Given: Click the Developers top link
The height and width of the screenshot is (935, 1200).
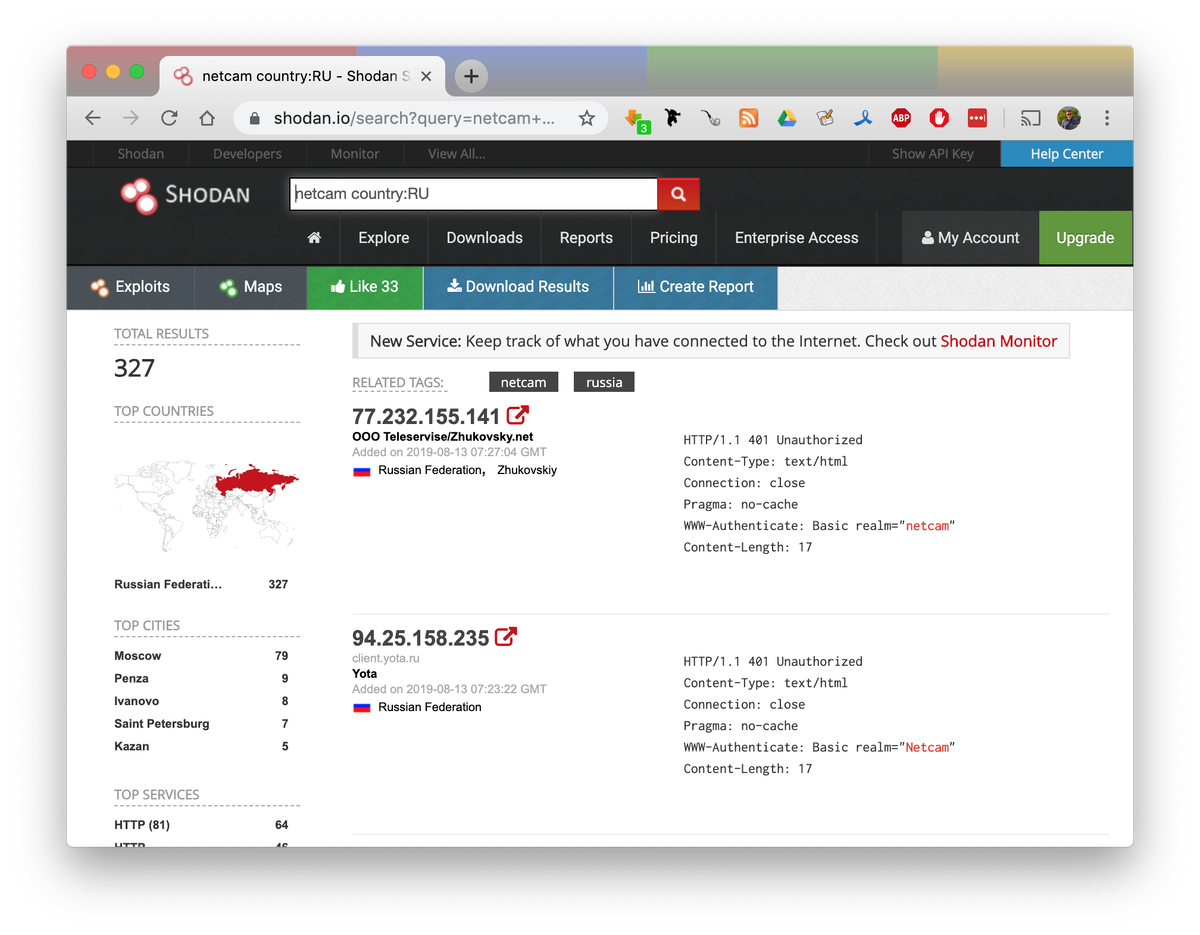Looking at the screenshot, I should (x=247, y=153).
